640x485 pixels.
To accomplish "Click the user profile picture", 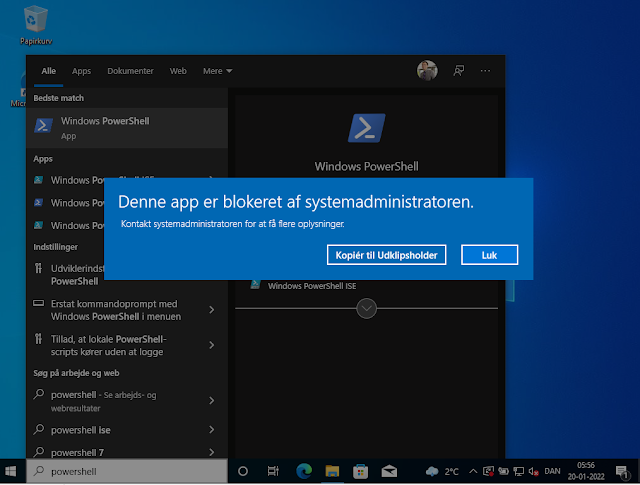I will click(x=427, y=70).
